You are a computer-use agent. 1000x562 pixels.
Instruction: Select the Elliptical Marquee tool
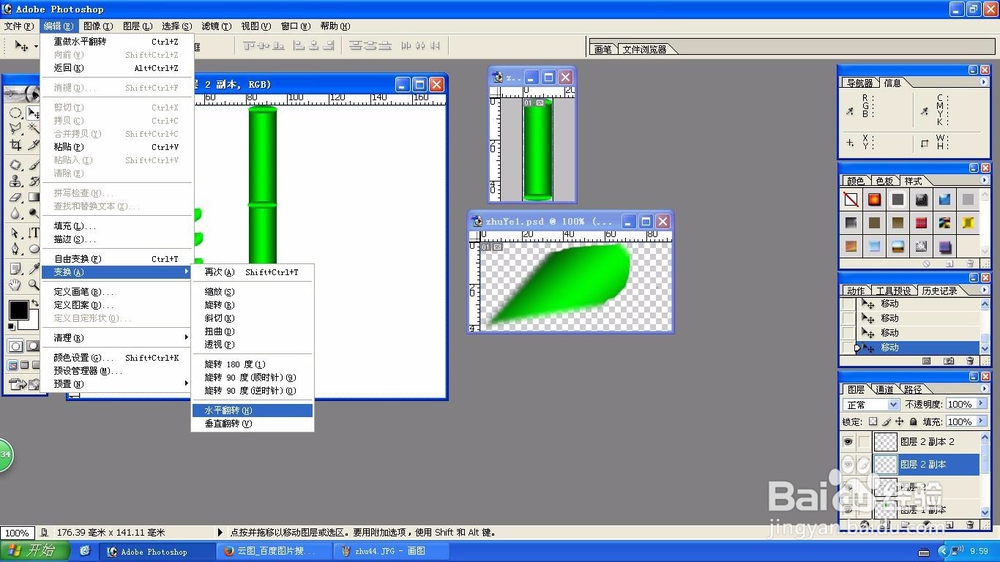tap(15, 113)
